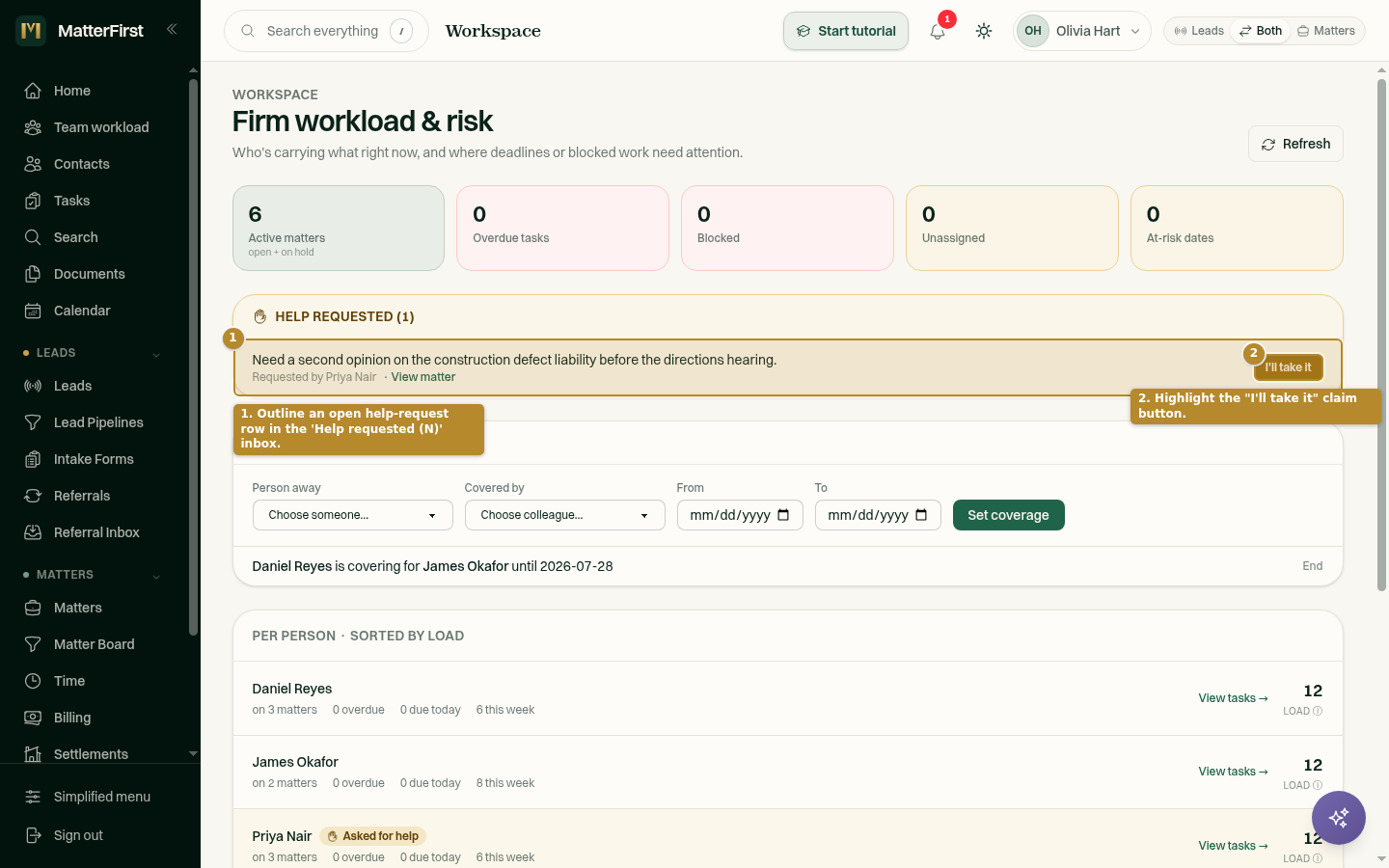This screenshot has height=868, width=1389.
Task: Select the Both view mode
Action: [x=1261, y=31]
